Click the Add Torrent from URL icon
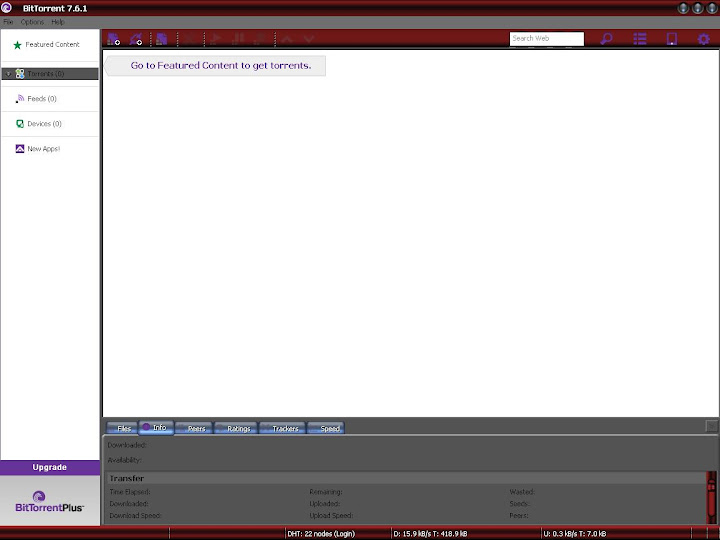Screen dimensions: 720x540 pyautogui.click(x=135, y=39)
